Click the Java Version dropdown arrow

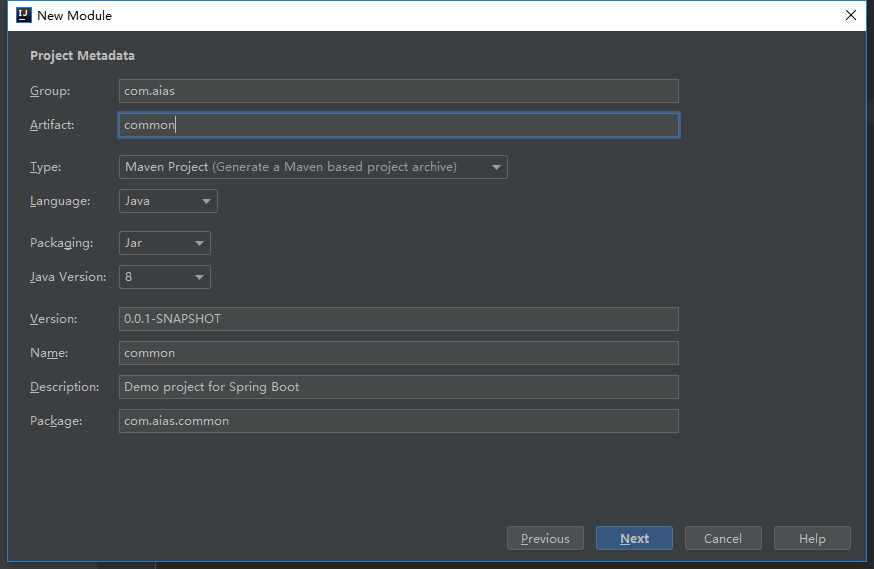pos(199,278)
